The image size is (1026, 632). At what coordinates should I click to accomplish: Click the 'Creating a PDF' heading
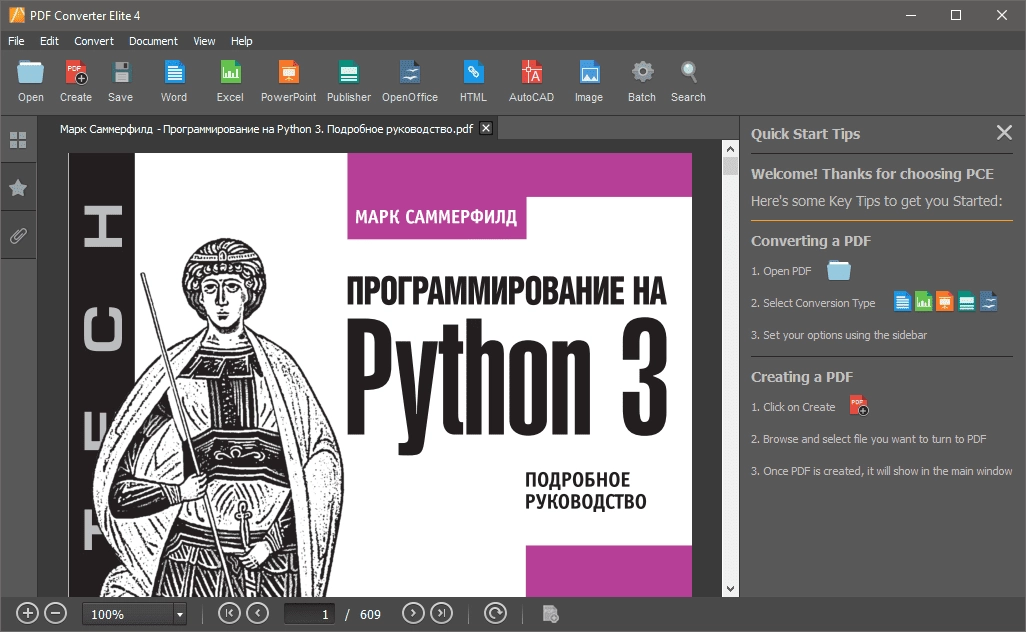[x=802, y=377]
